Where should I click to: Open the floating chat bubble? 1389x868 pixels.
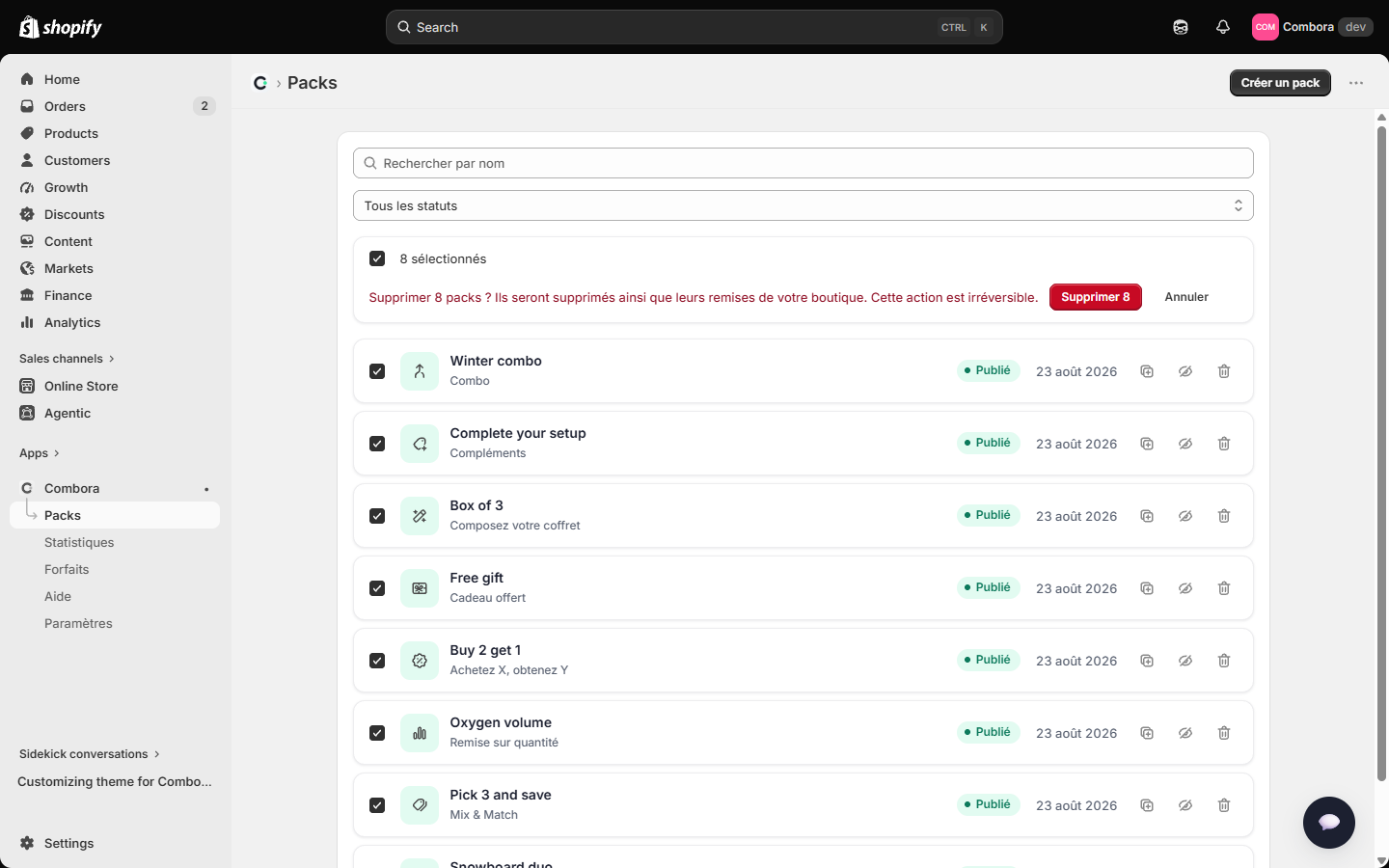point(1329,823)
